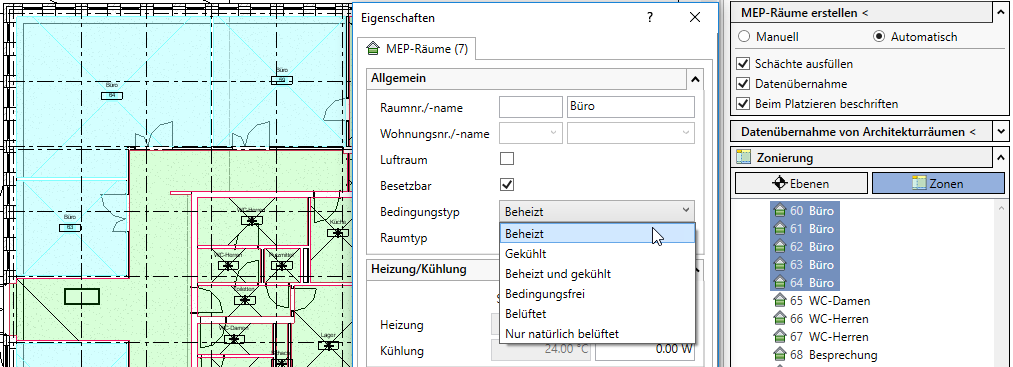Click the Lager room tag in floor plan

pyautogui.click(x=329, y=346)
